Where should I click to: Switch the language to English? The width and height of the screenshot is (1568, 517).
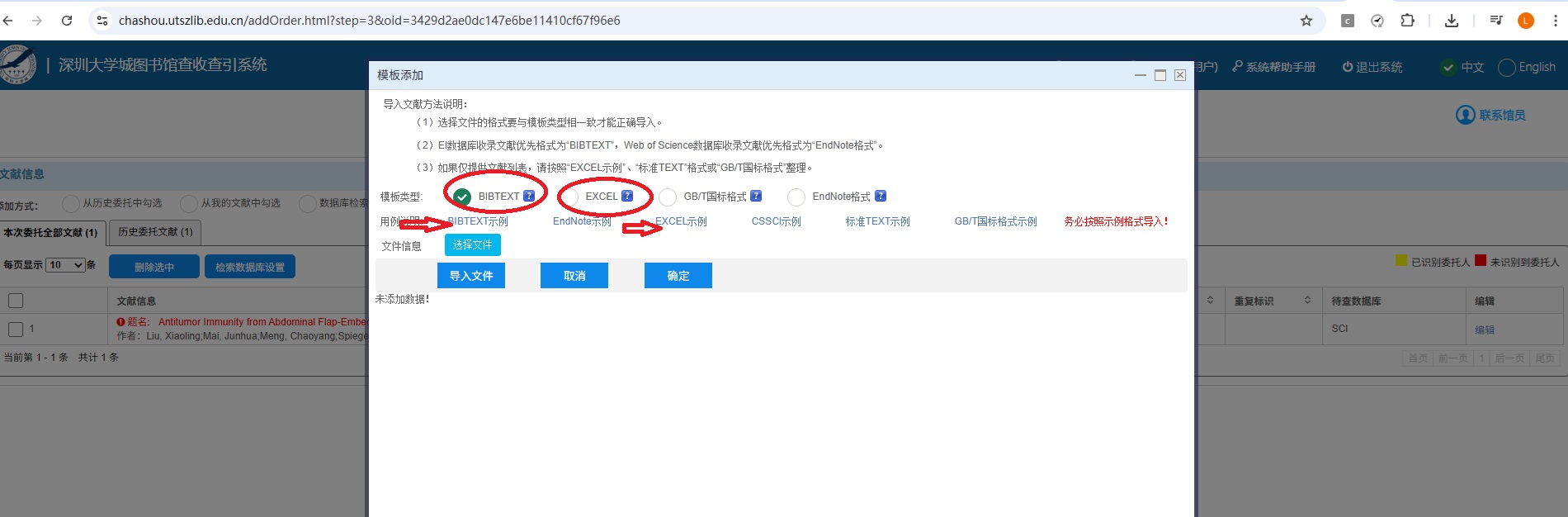pyautogui.click(x=1508, y=68)
